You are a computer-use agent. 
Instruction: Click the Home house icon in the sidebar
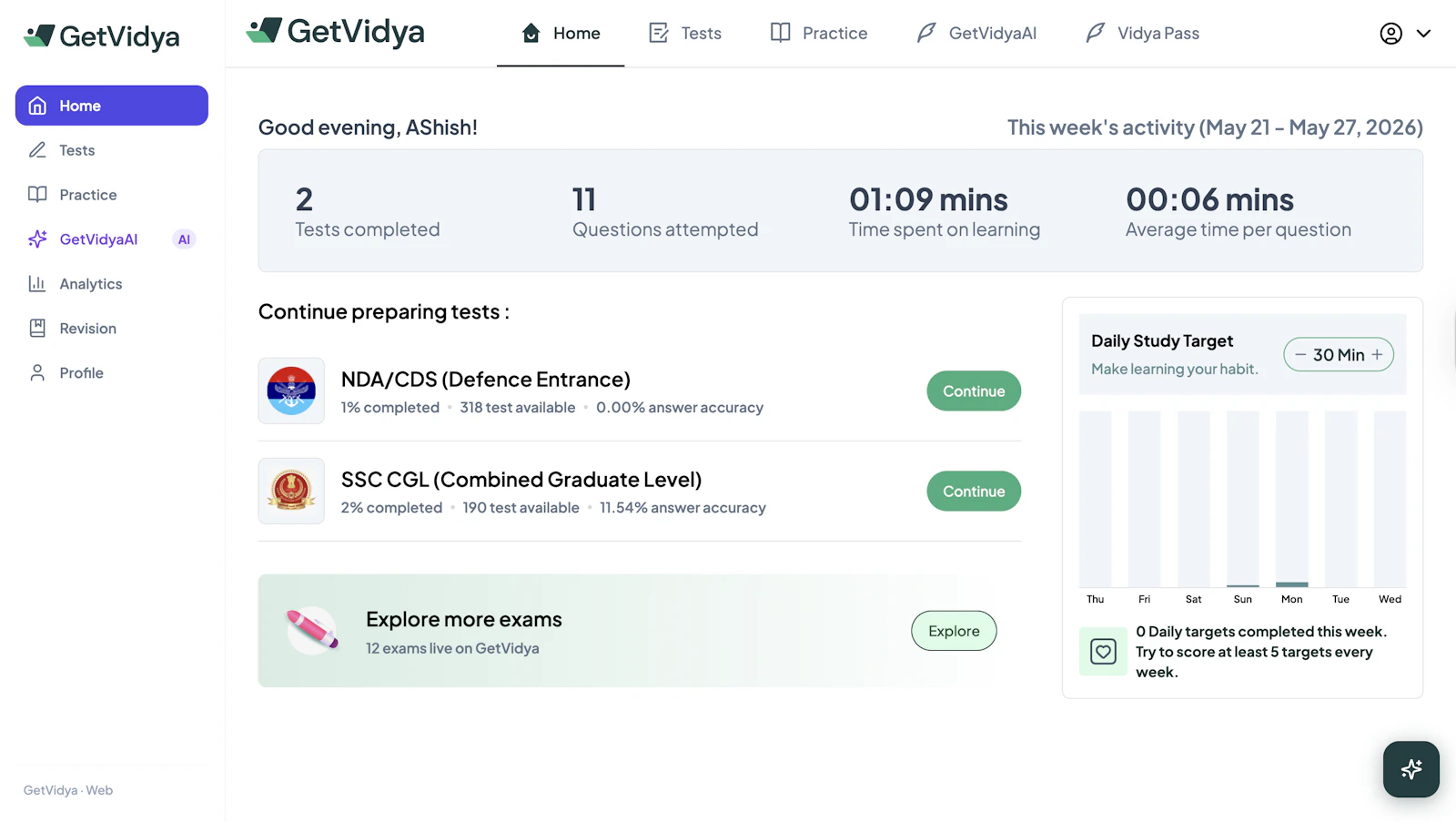(x=37, y=106)
